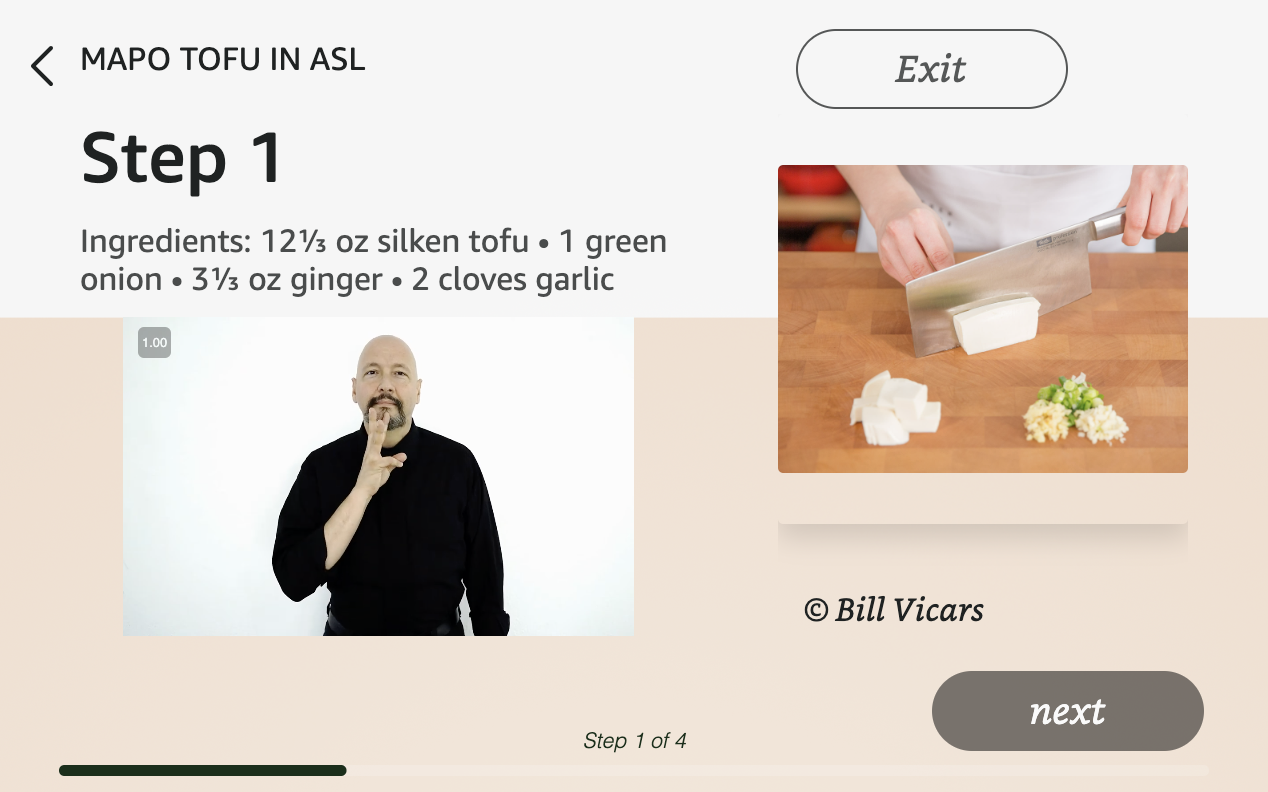Select the MAPO TOFU IN ASL title
This screenshot has width=1268, height=792.
click(x=223, y=60)
